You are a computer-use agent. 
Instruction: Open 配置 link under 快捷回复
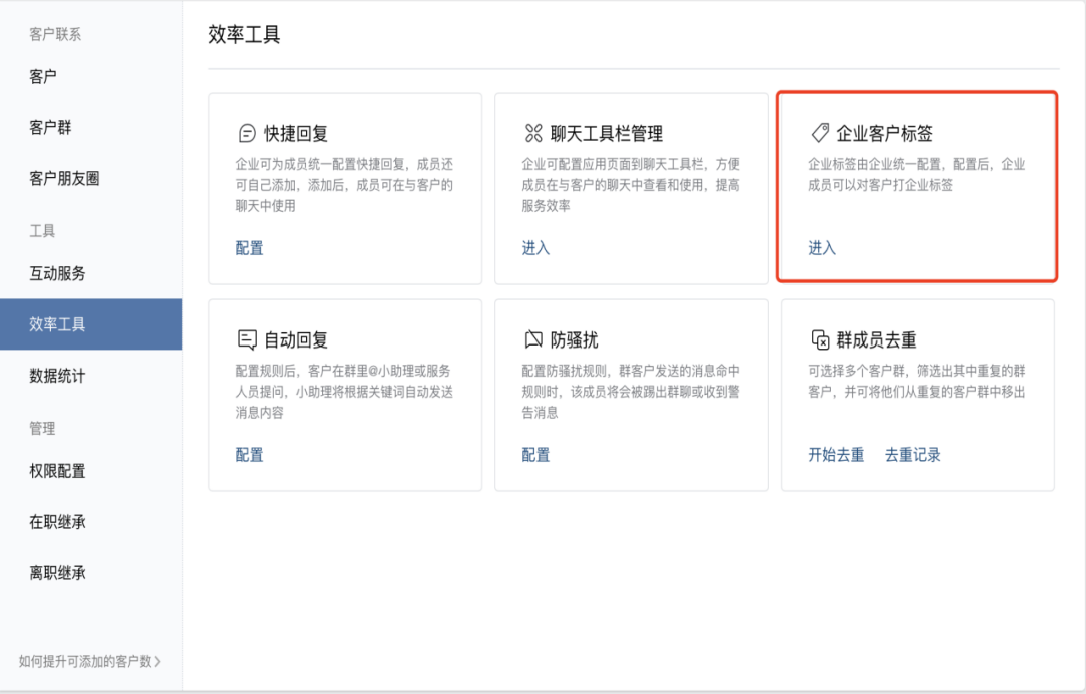point(250,248)
